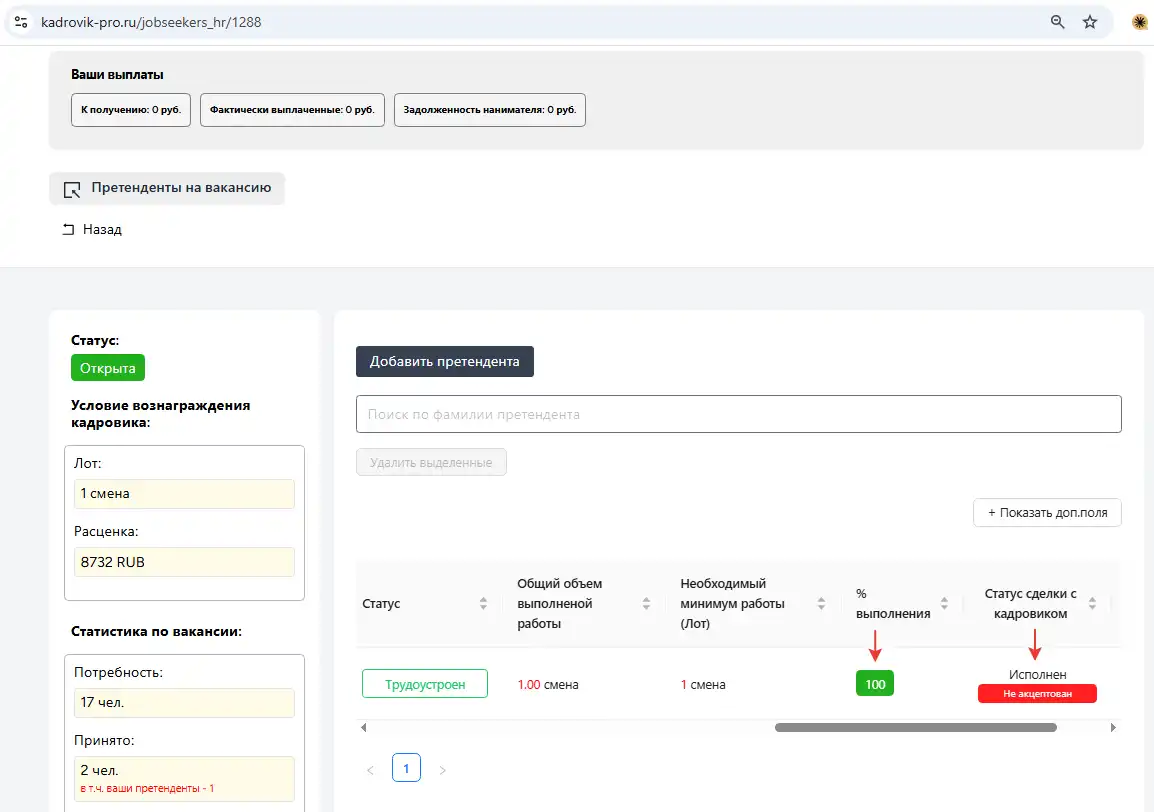Viewport: 1154px width, 812px height.
Task: Sort by Статус сделки с кадровиком column
Action: click(1092, 604)
